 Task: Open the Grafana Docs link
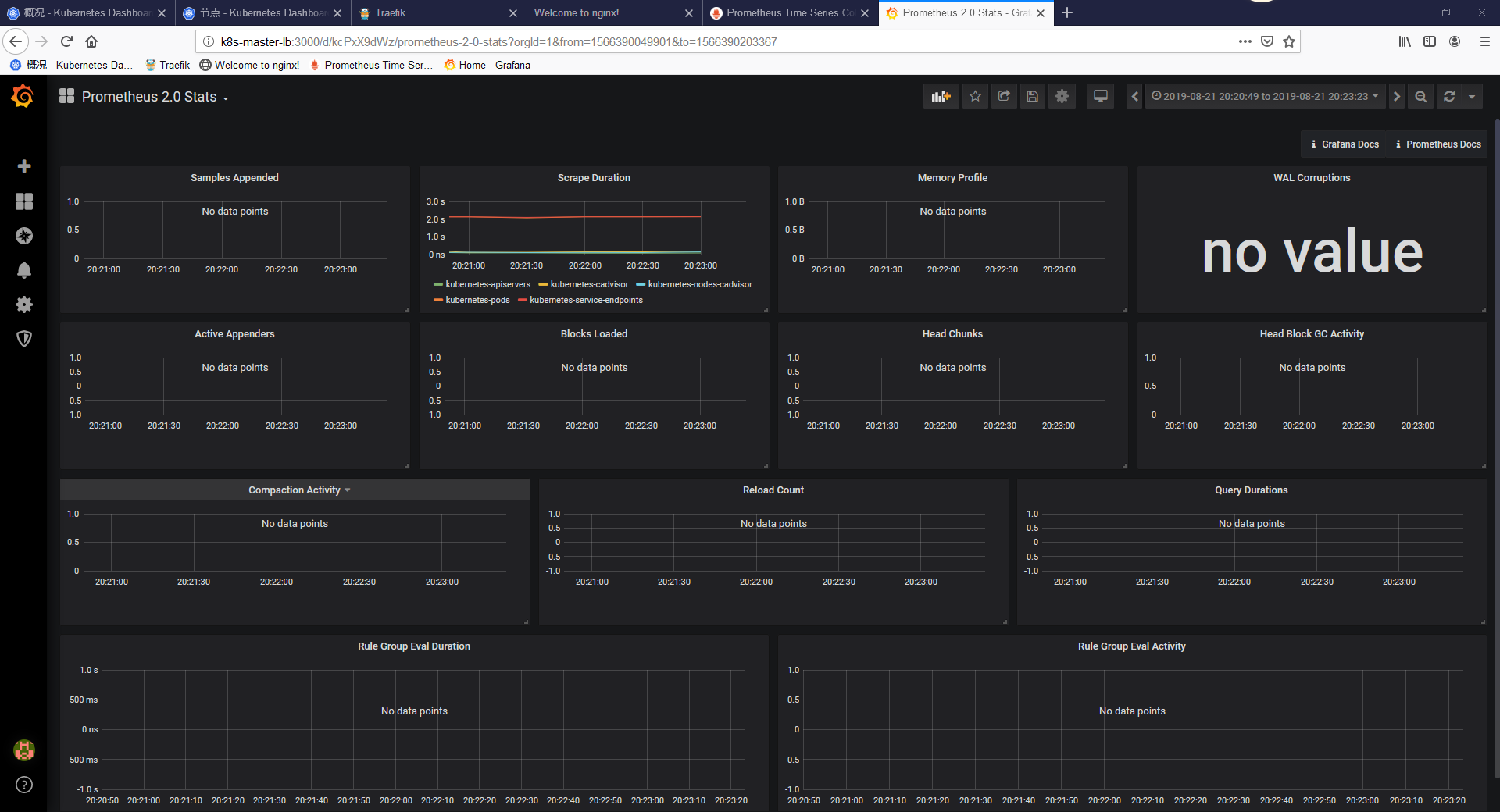click(x=1345, y=144)
